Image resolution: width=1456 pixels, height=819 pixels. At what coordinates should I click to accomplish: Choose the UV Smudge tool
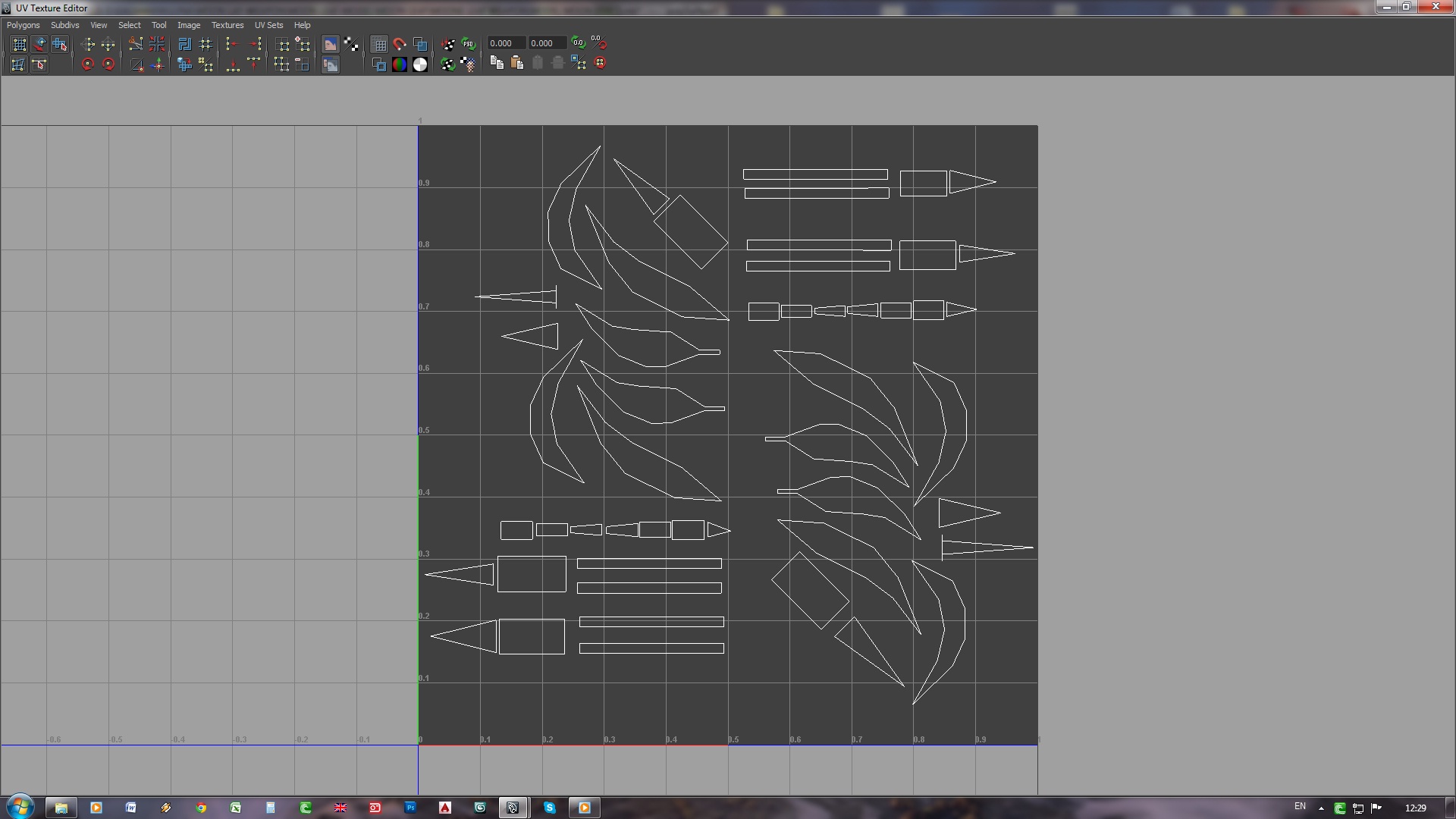tap(39, 44)
